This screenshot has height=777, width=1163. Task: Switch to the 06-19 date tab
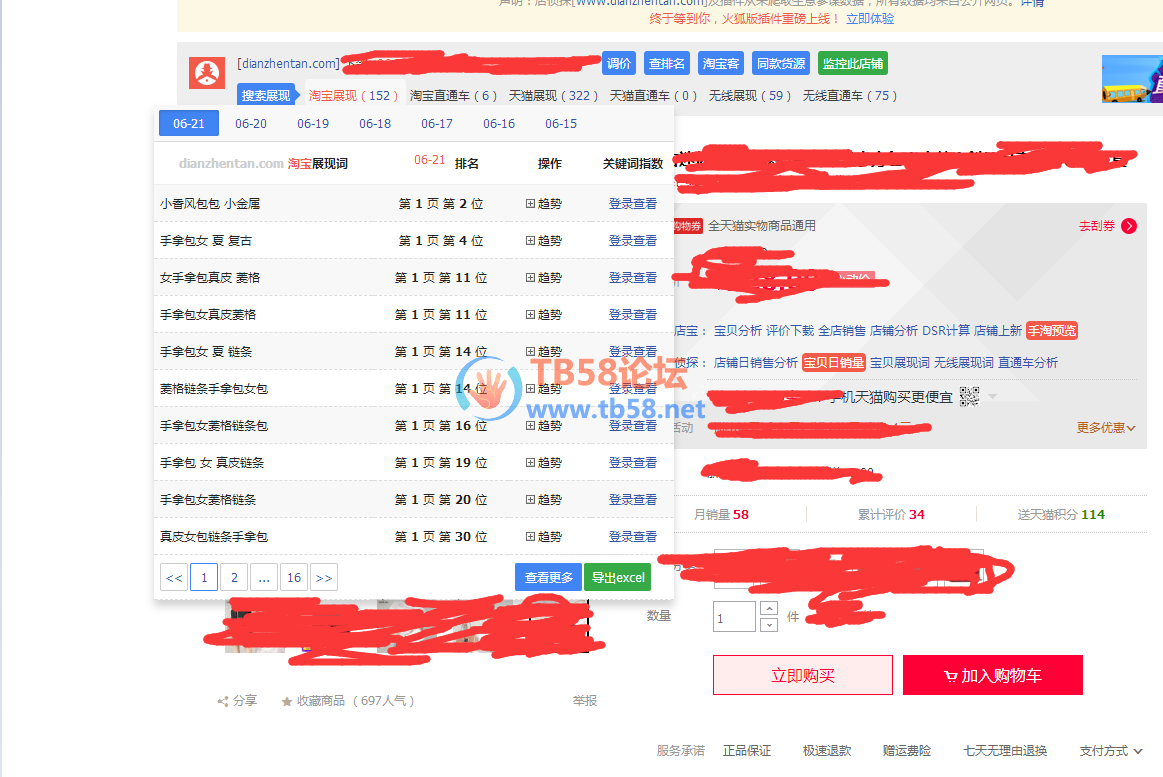pyautogui.click(x=313, y=124)
